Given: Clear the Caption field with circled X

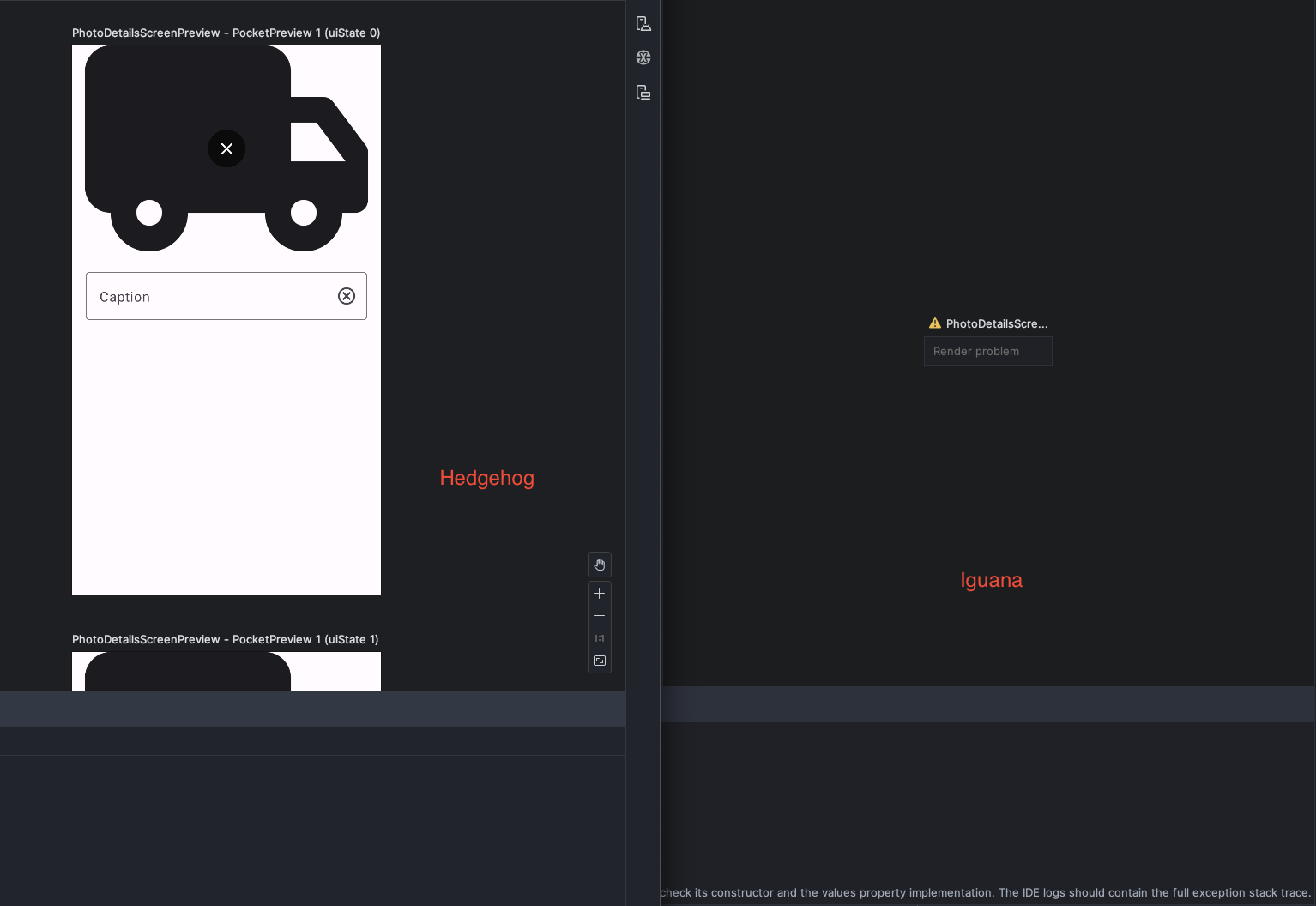Looking at the screenshot, I should click(x=347, y=296).
